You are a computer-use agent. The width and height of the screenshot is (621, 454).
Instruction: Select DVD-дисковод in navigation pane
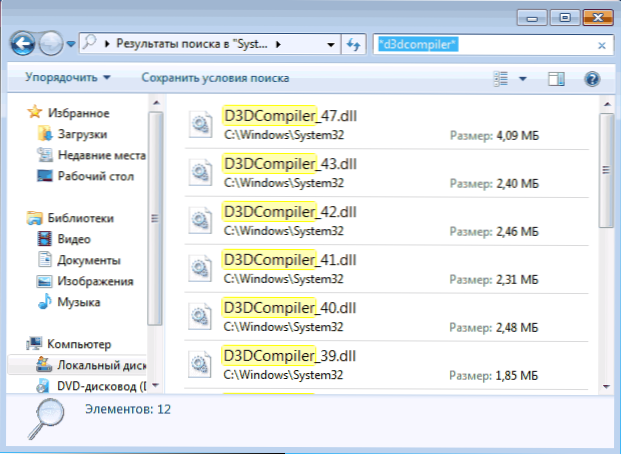(102, 386)
